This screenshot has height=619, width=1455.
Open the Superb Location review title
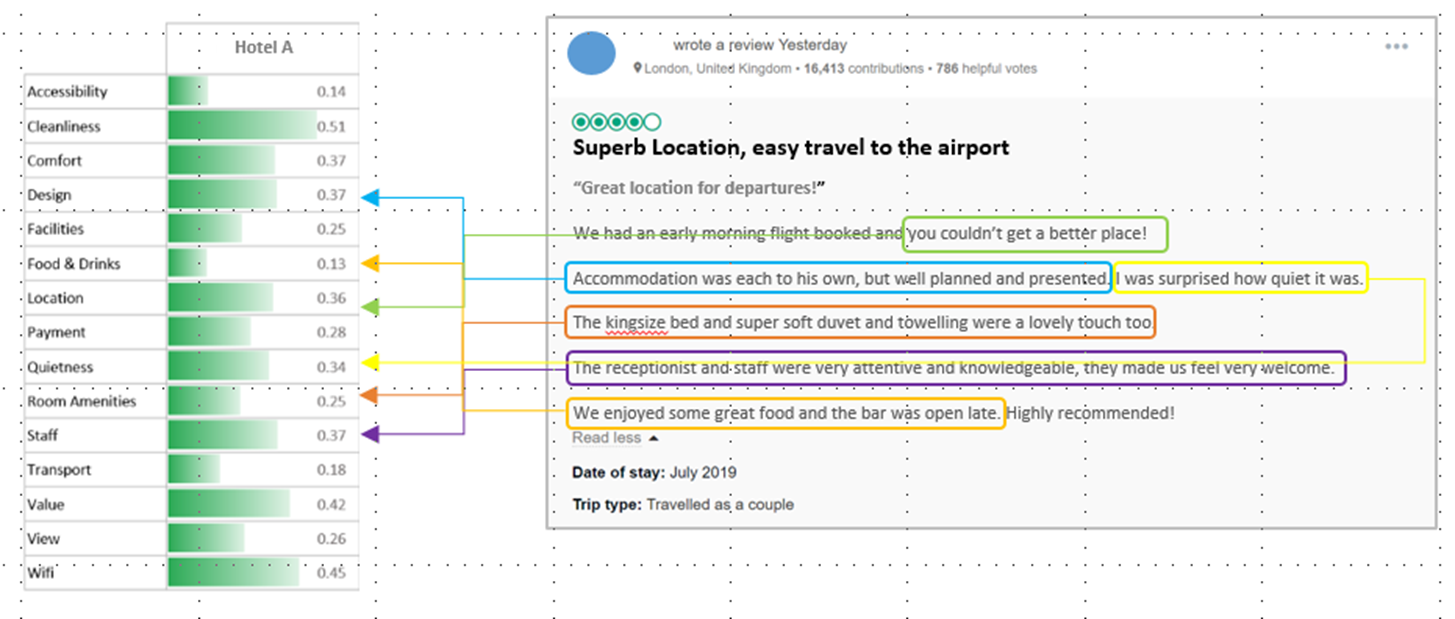791,148
